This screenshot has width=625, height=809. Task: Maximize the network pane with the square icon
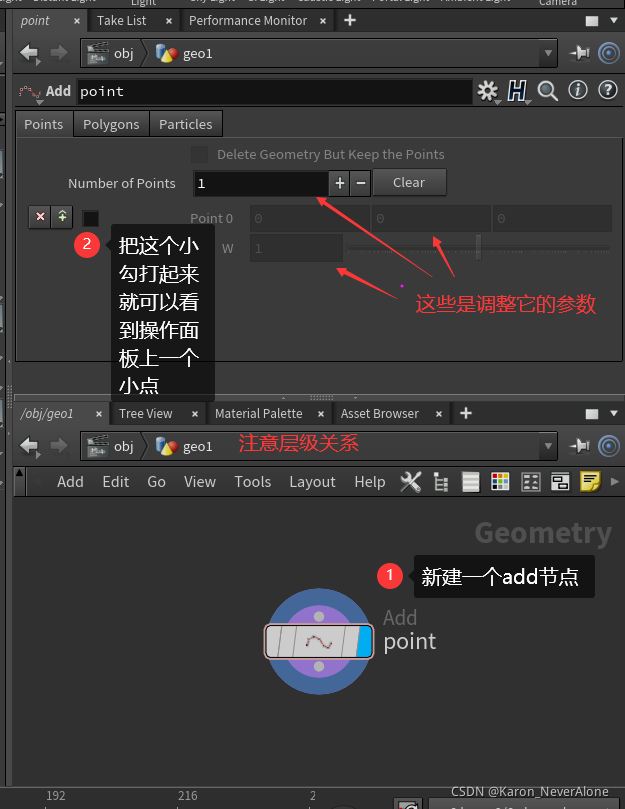[x=592, y=414]
